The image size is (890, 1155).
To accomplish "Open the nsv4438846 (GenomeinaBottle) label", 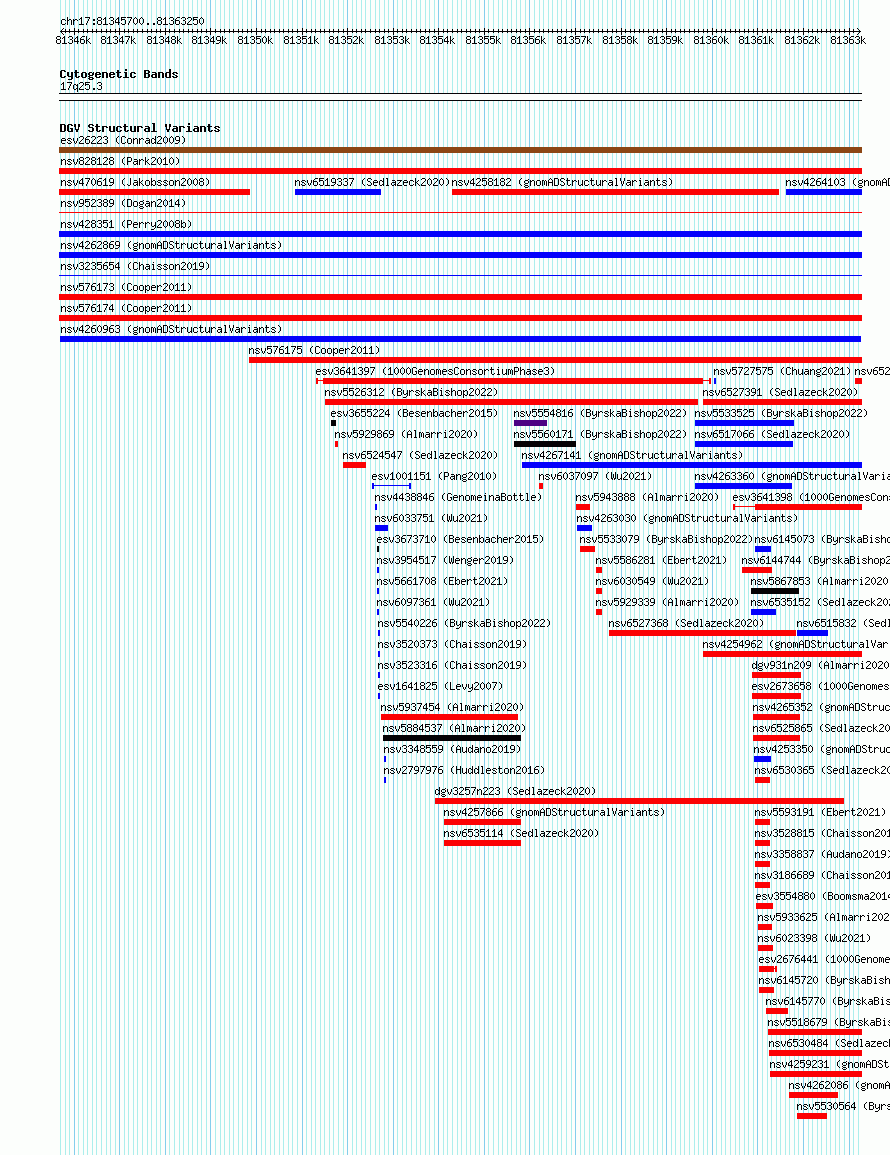I will (x=458, y=497).
